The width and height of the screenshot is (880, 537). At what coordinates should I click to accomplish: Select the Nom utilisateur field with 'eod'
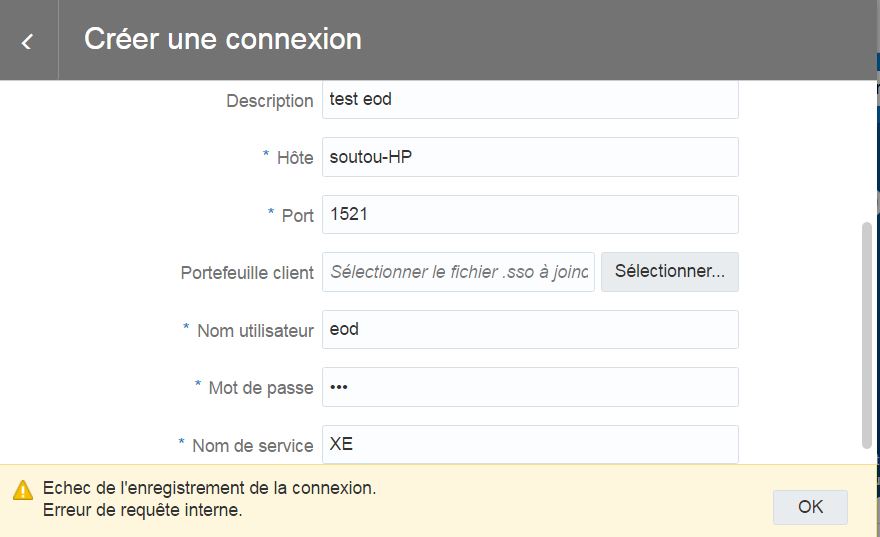530,330
